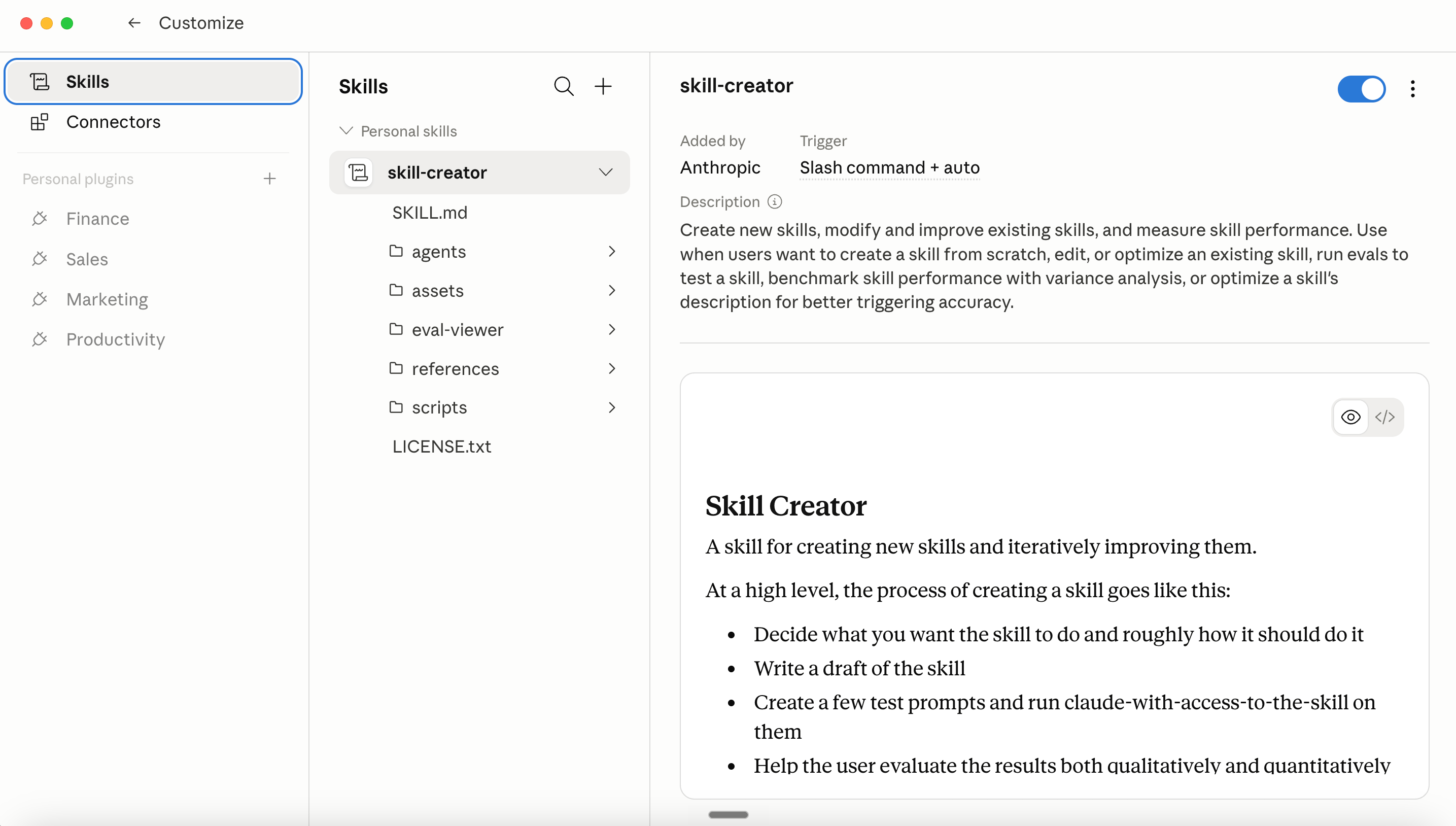1456x826 pixels.
Task: Click the assets folder icon
Action: click(x=396, y=290)
